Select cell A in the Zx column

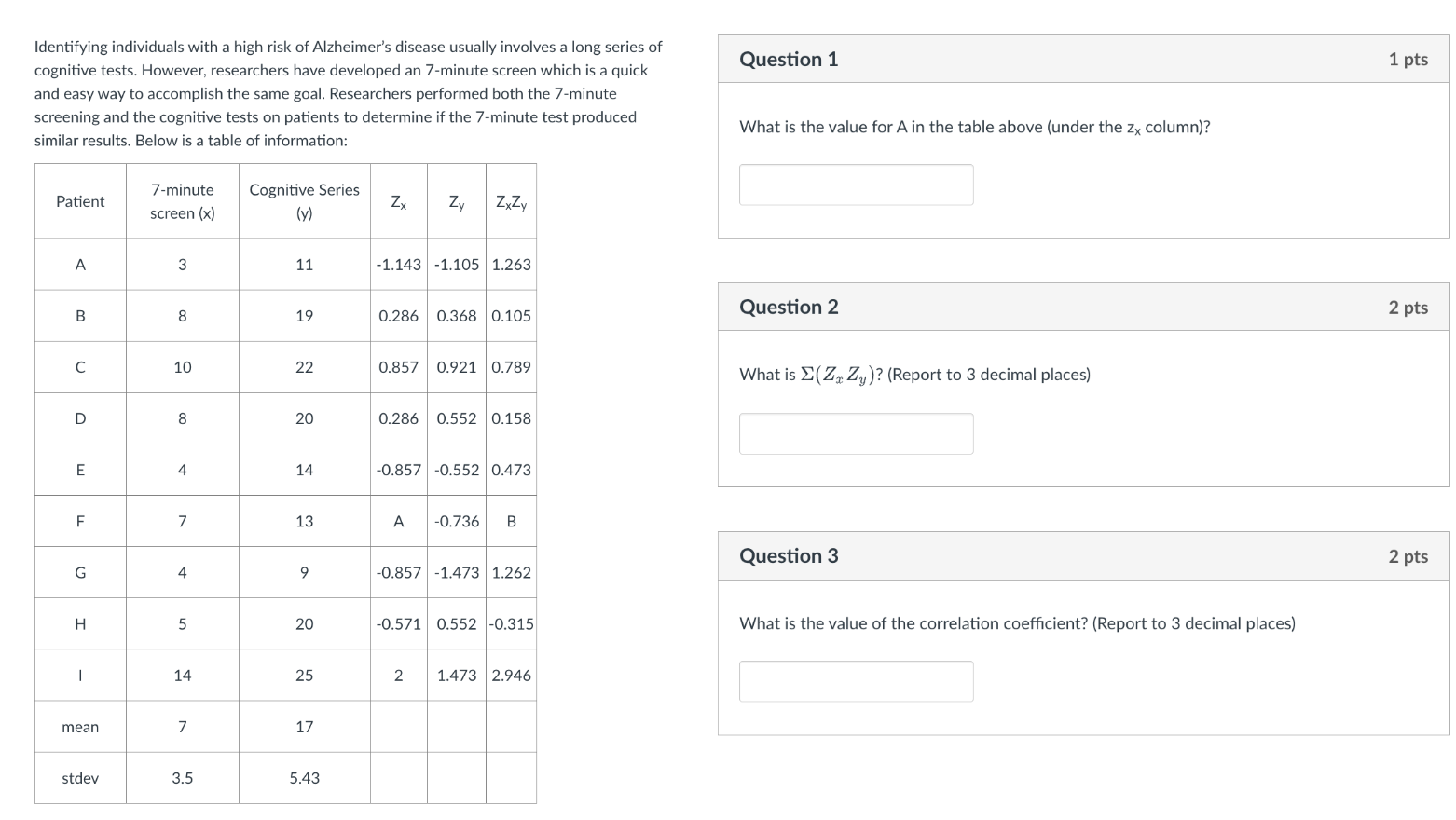[399, 521]
